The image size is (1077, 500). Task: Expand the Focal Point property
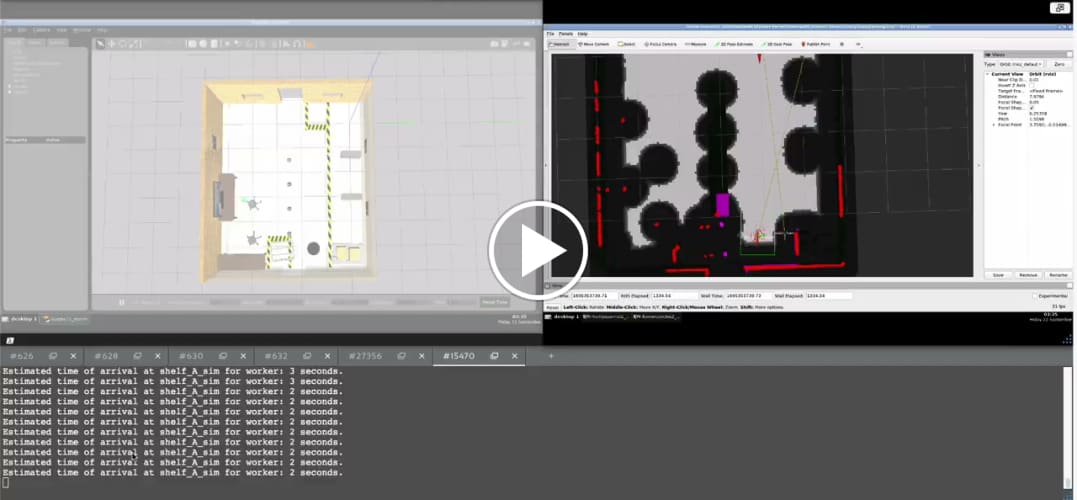[993, 125]
